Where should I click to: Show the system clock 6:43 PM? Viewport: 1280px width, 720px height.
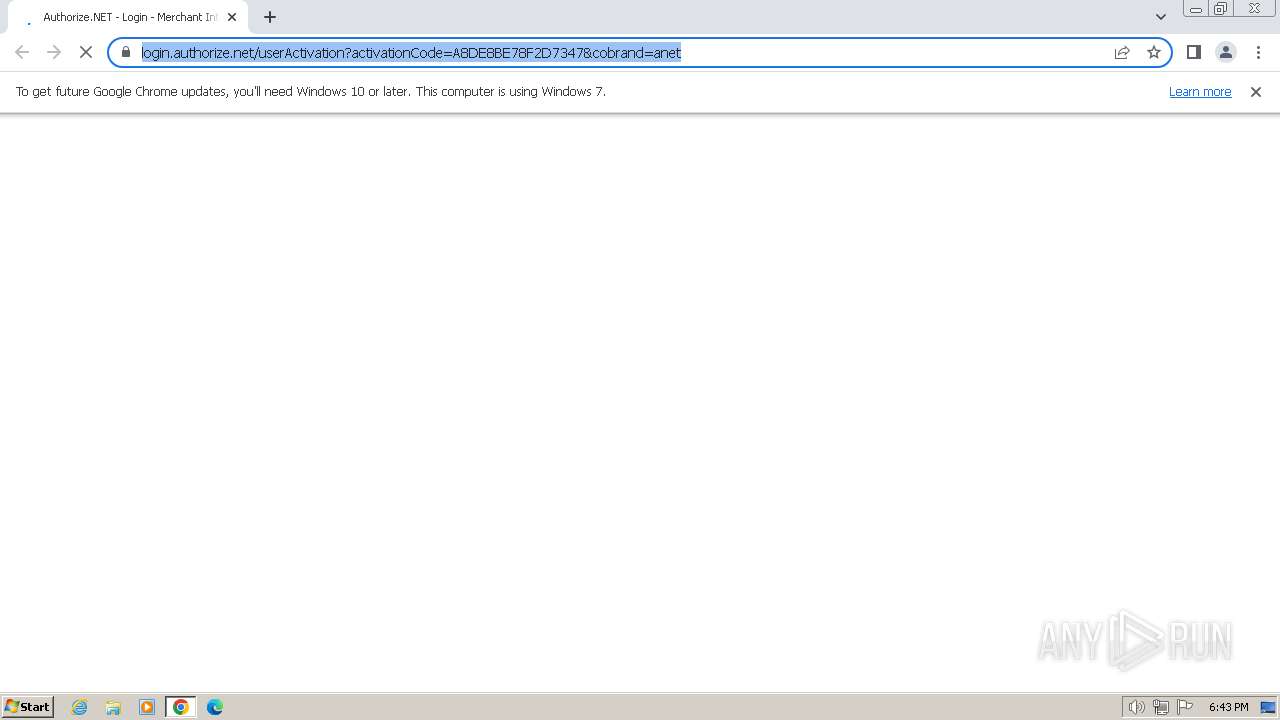point(1228,707)
